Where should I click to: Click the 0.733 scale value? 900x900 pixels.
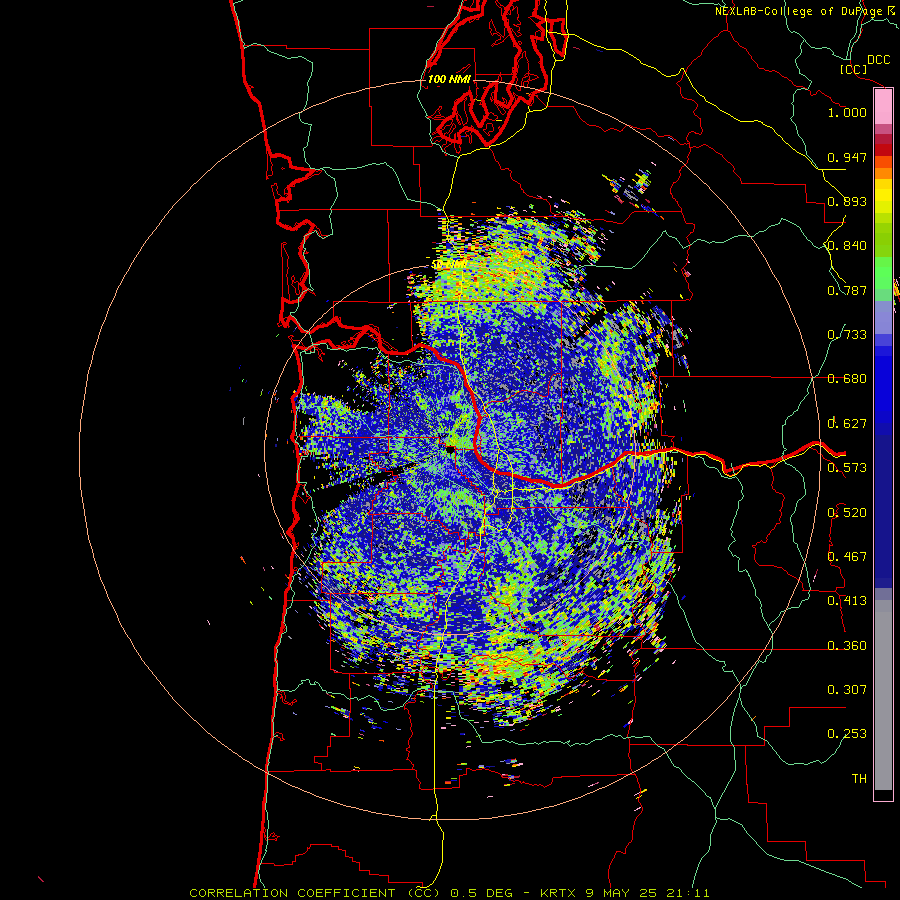[847, 335]
